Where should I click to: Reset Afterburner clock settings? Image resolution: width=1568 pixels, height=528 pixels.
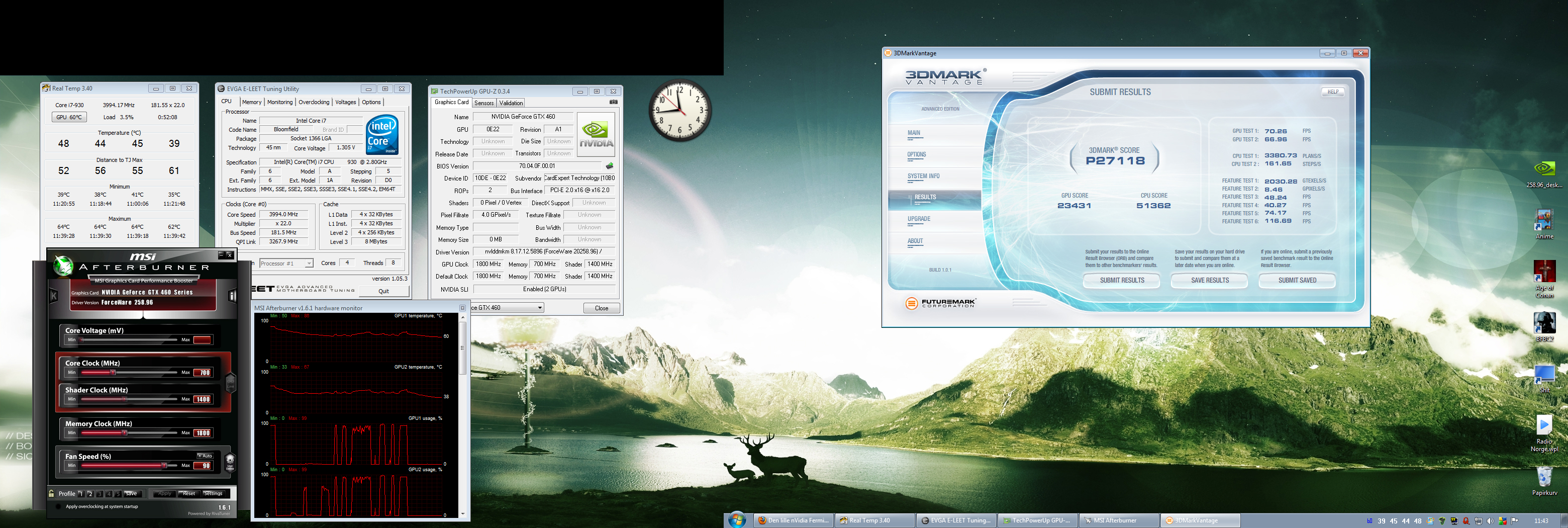189,494
